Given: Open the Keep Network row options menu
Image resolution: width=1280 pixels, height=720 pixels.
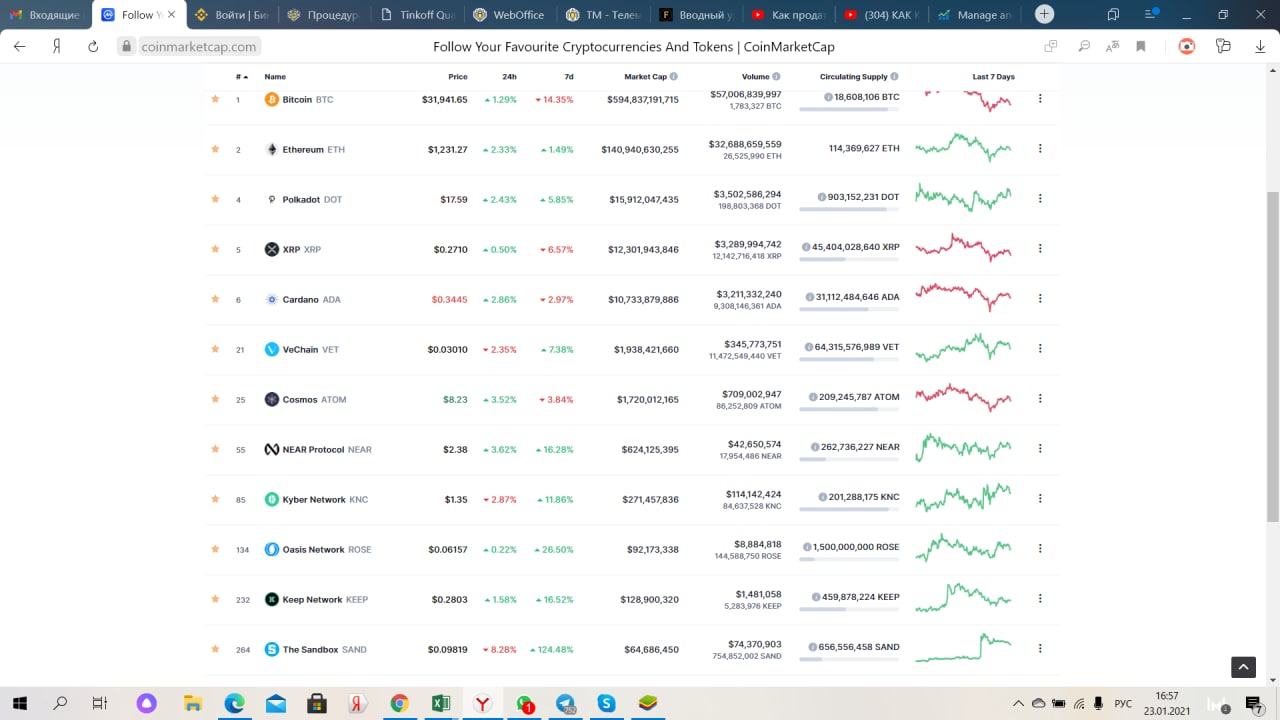Looking at the screenshot, I should click(x=1040, y=599).
